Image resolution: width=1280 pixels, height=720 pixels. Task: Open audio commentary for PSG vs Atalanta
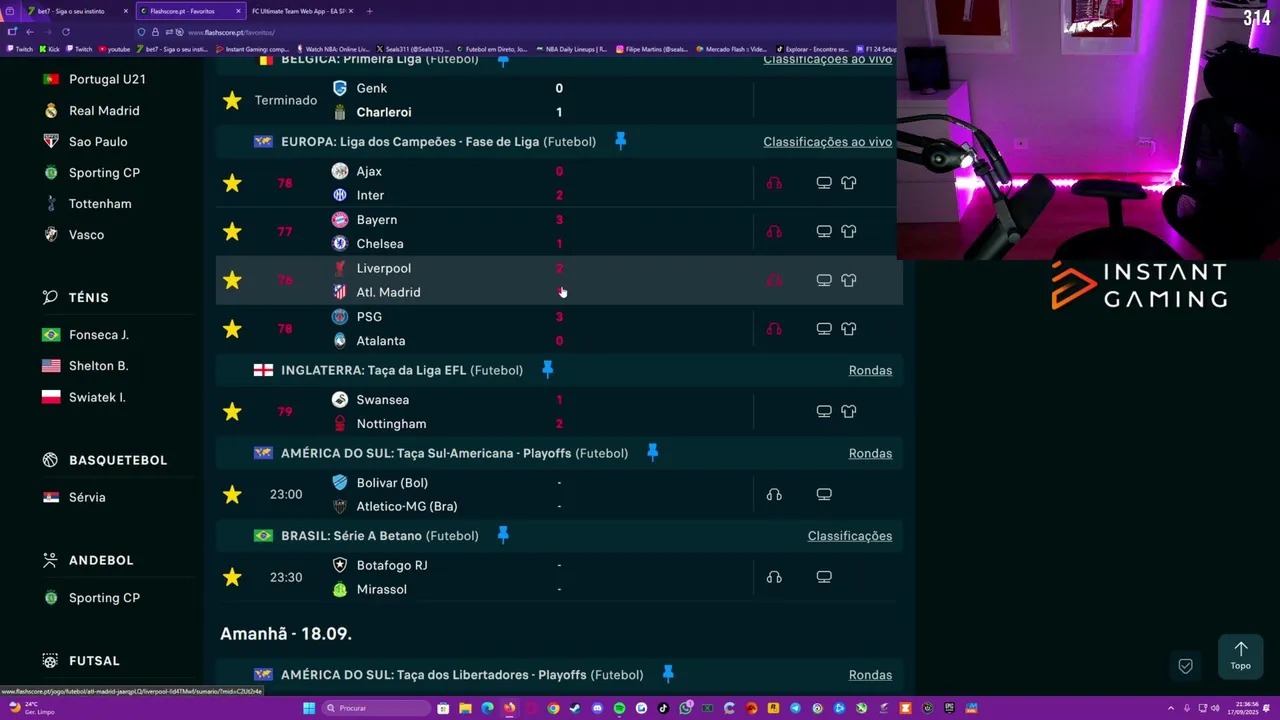coord(774,329)
